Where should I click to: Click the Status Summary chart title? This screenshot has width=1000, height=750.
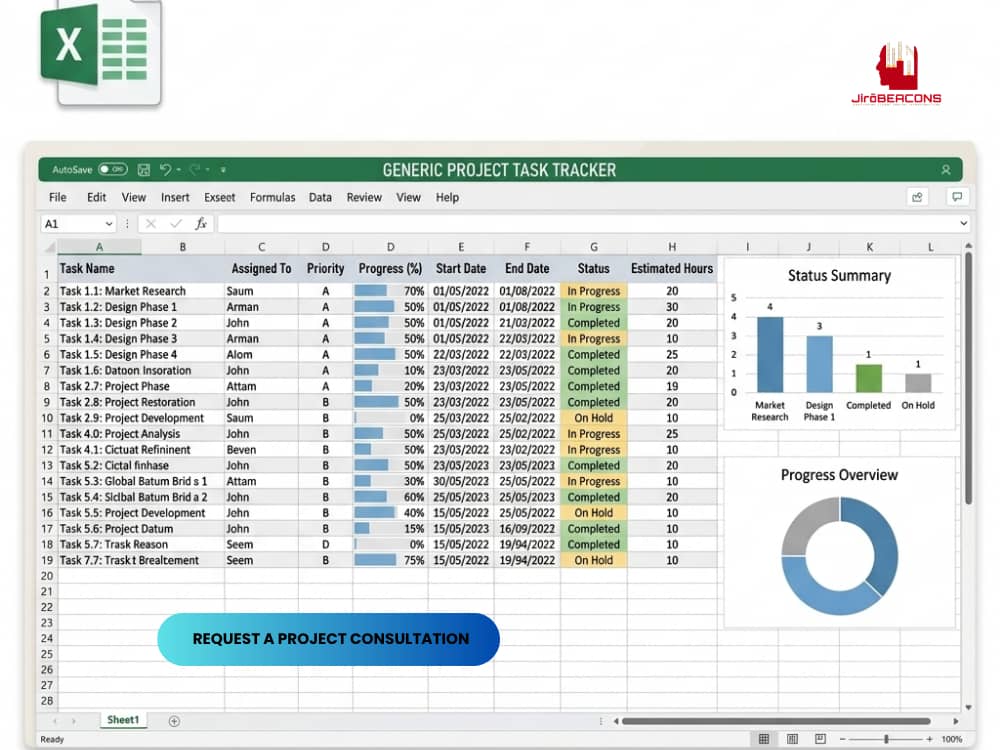pyautogui.click(x=839, y=276)
